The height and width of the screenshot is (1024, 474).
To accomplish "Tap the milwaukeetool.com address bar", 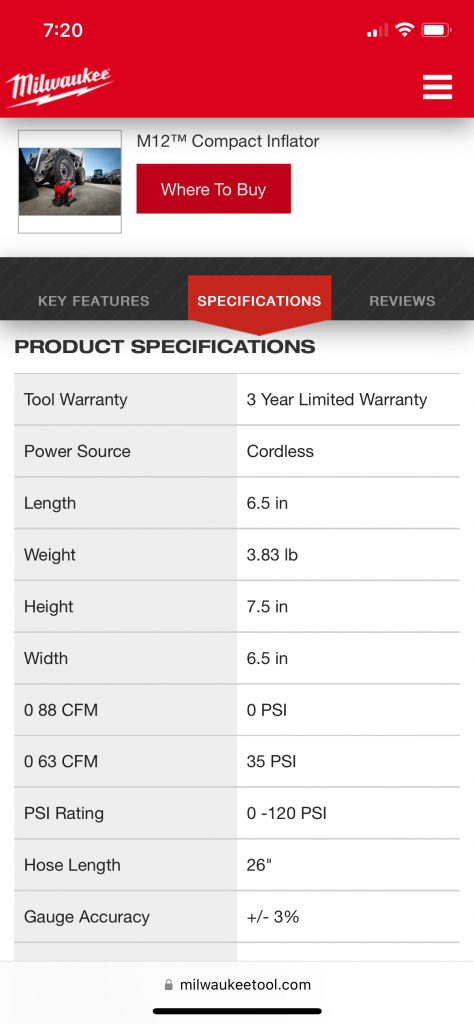I will 237,984.
